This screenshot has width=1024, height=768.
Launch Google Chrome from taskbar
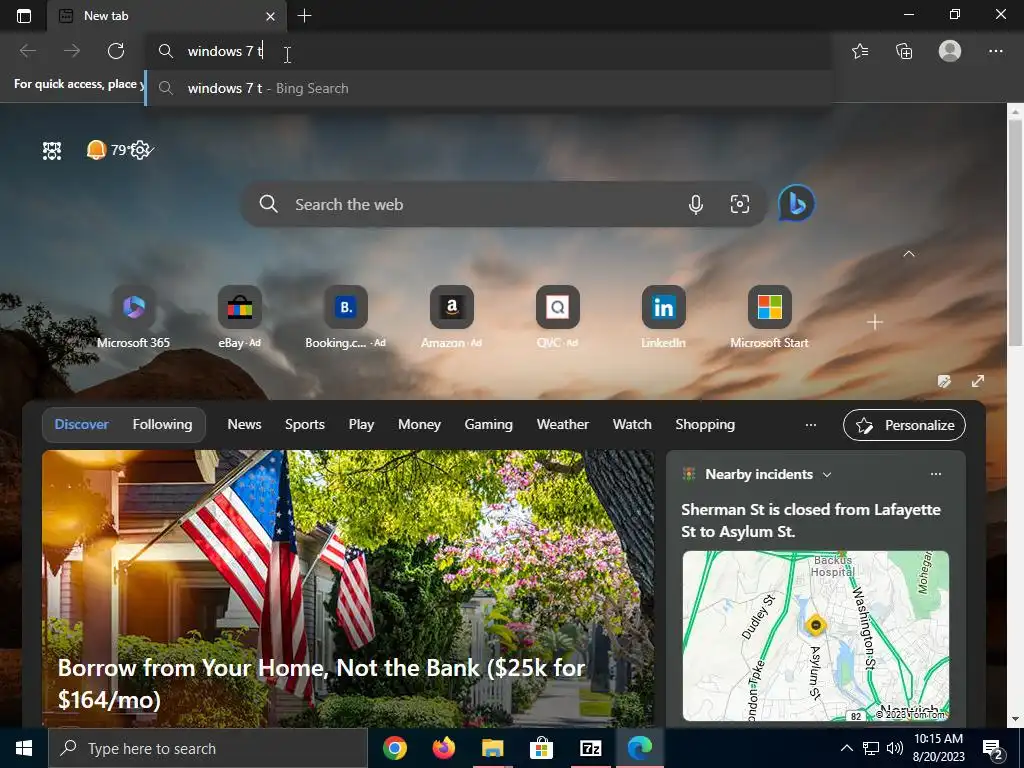[x=394, y=748]
